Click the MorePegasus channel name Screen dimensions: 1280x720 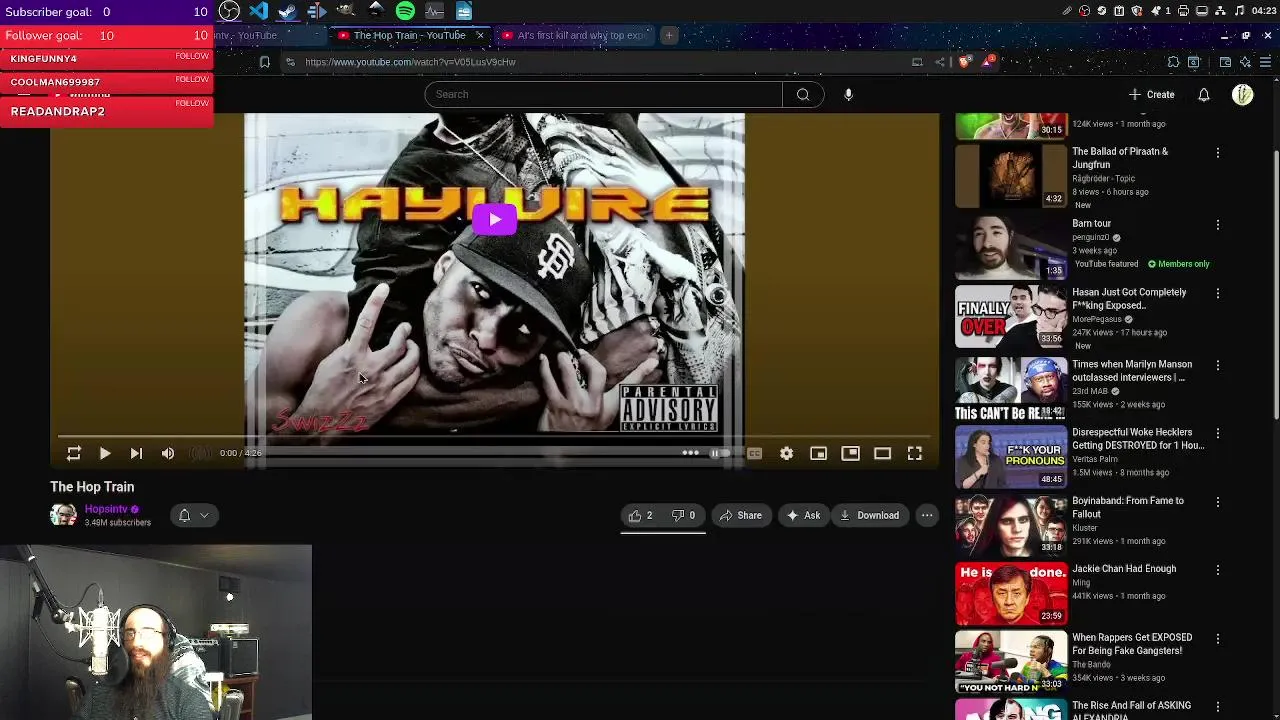pos(1096,319)
